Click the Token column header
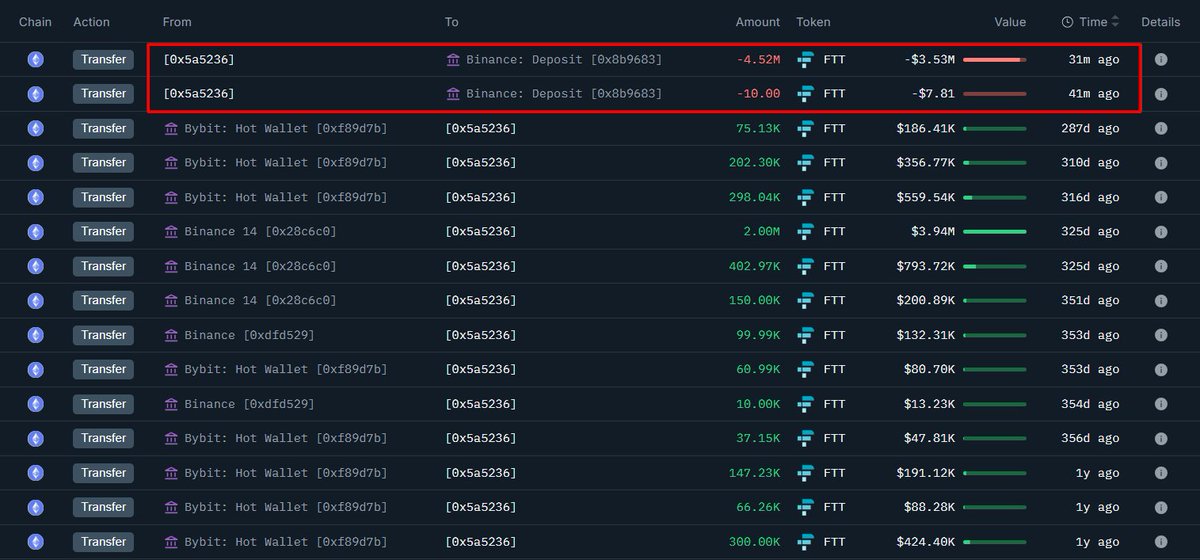 point(813,22)
